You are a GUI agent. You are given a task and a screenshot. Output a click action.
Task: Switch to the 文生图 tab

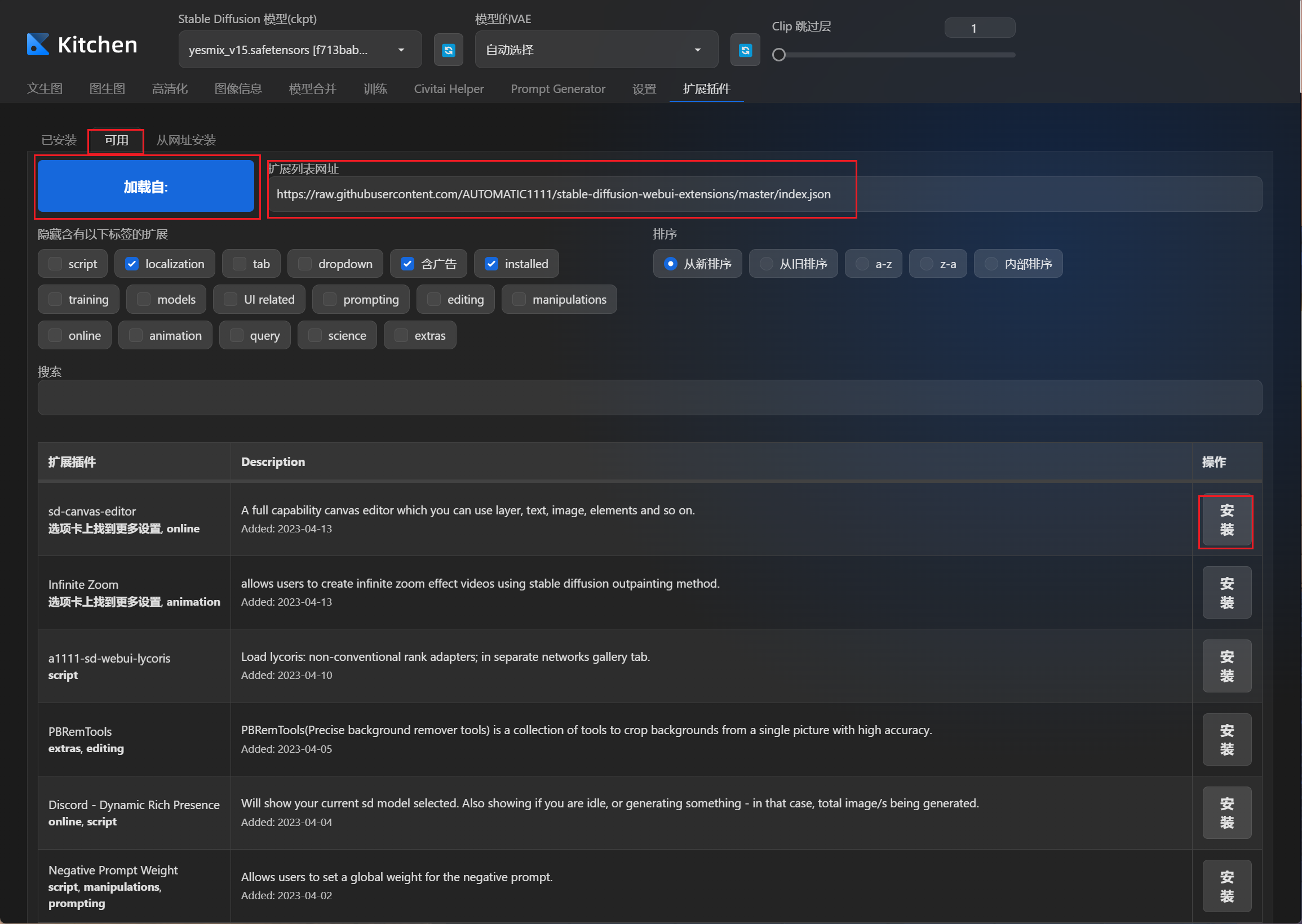pos(45,89)
